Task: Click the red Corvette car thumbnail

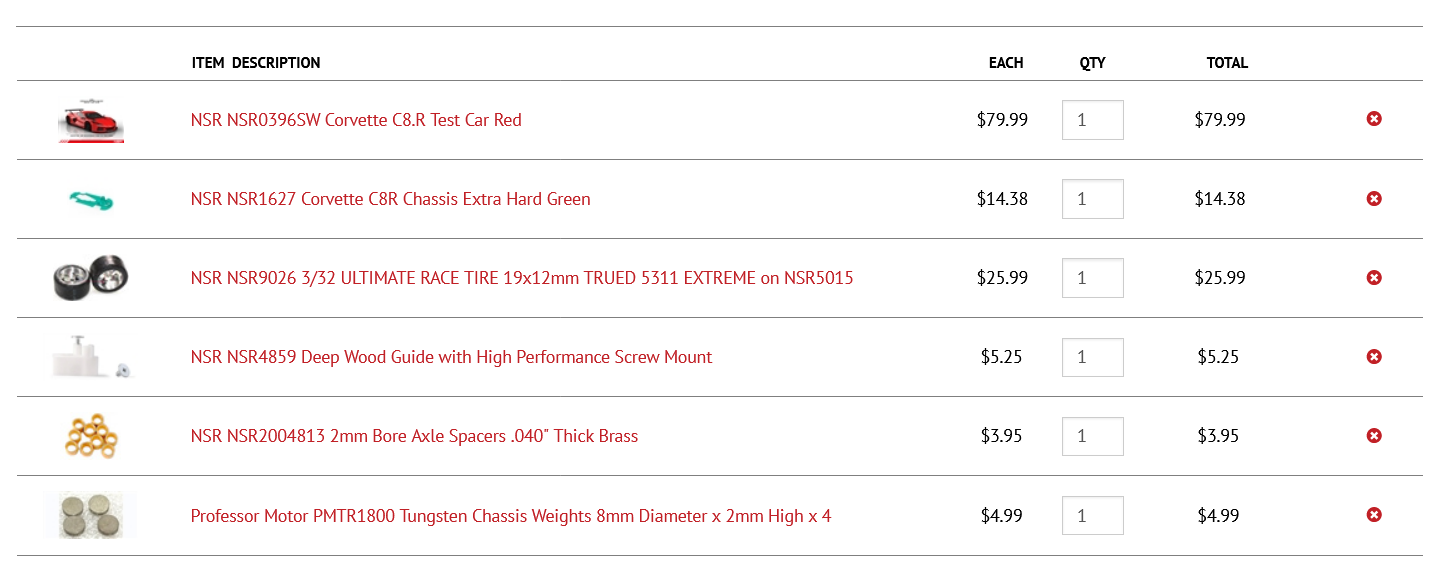Action: tap(91, 121)
